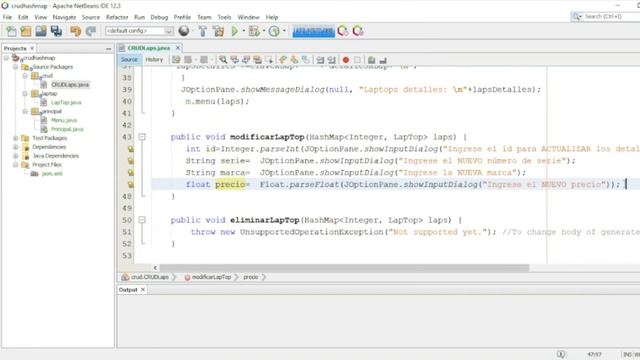Click the garbage collection icon beside memory bar
Screen dimensions: 640x360
click(343, 31)
